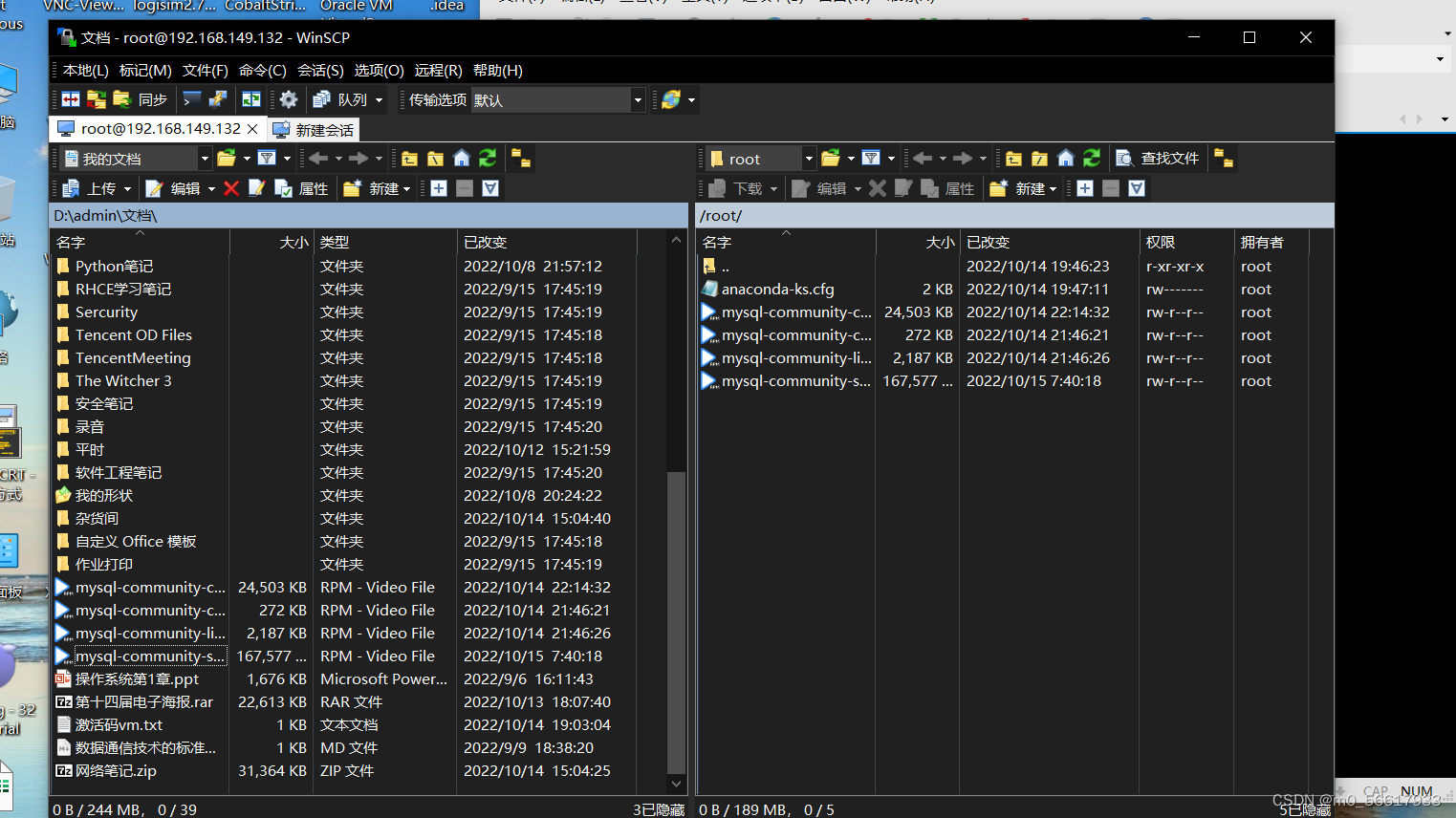The width and height of the screenshot is (1456, 818).
Task: Expand the remote 新建 dropdown arrow
Action: pos(1053,188)
